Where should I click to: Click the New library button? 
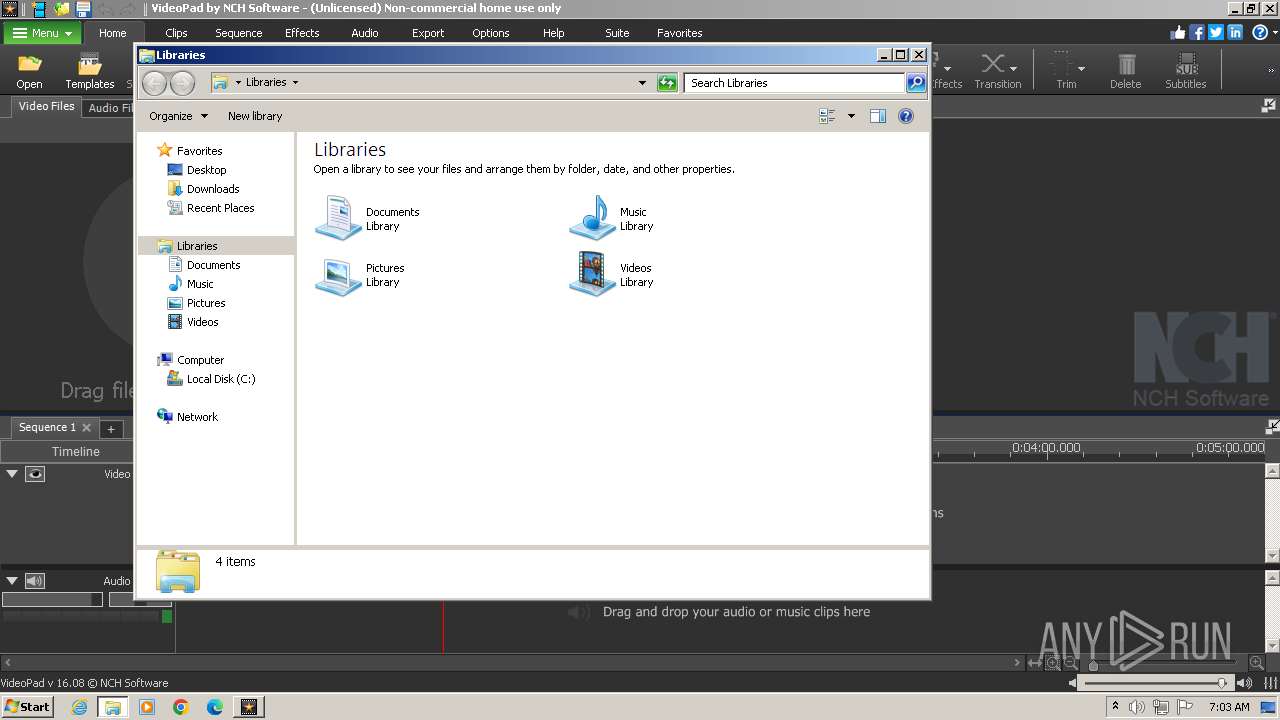[x=255, y=116]
